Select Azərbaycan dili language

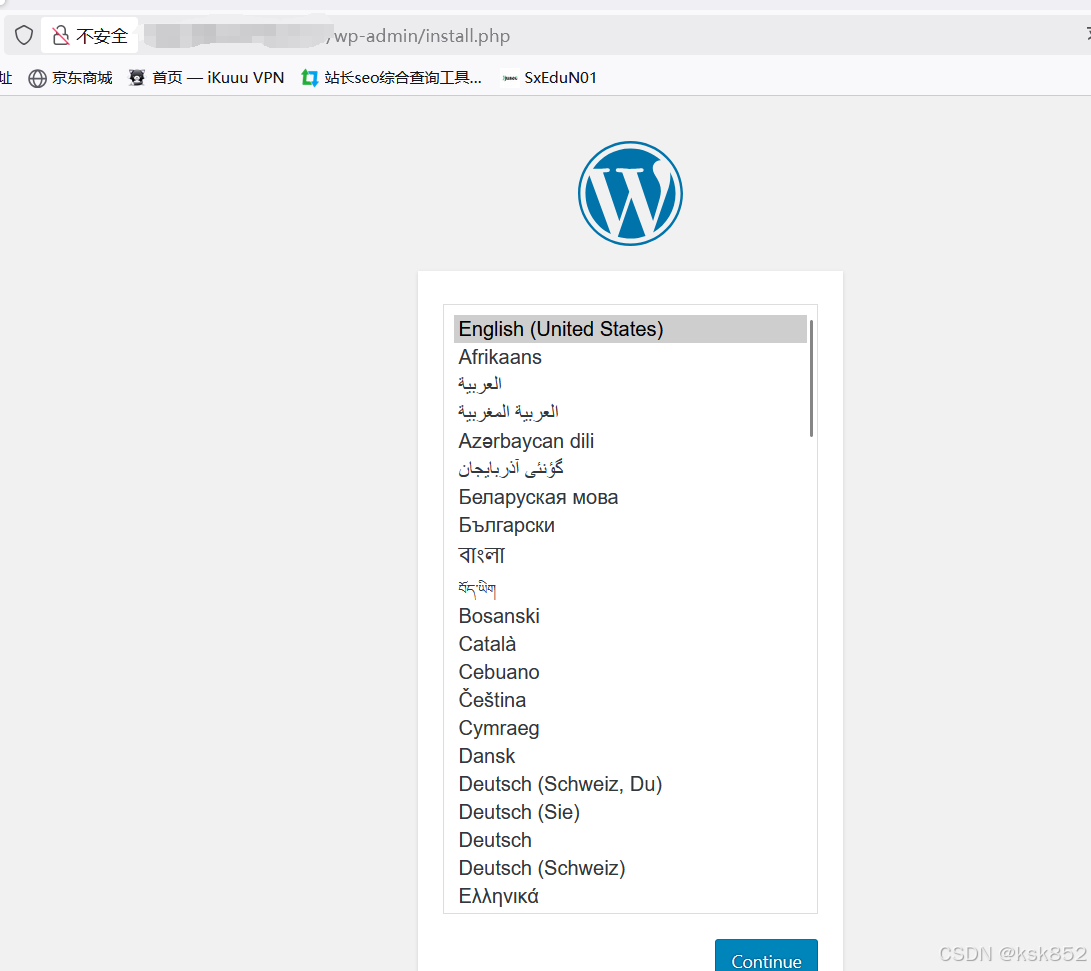pyautogui.click(x=630, y=441)
